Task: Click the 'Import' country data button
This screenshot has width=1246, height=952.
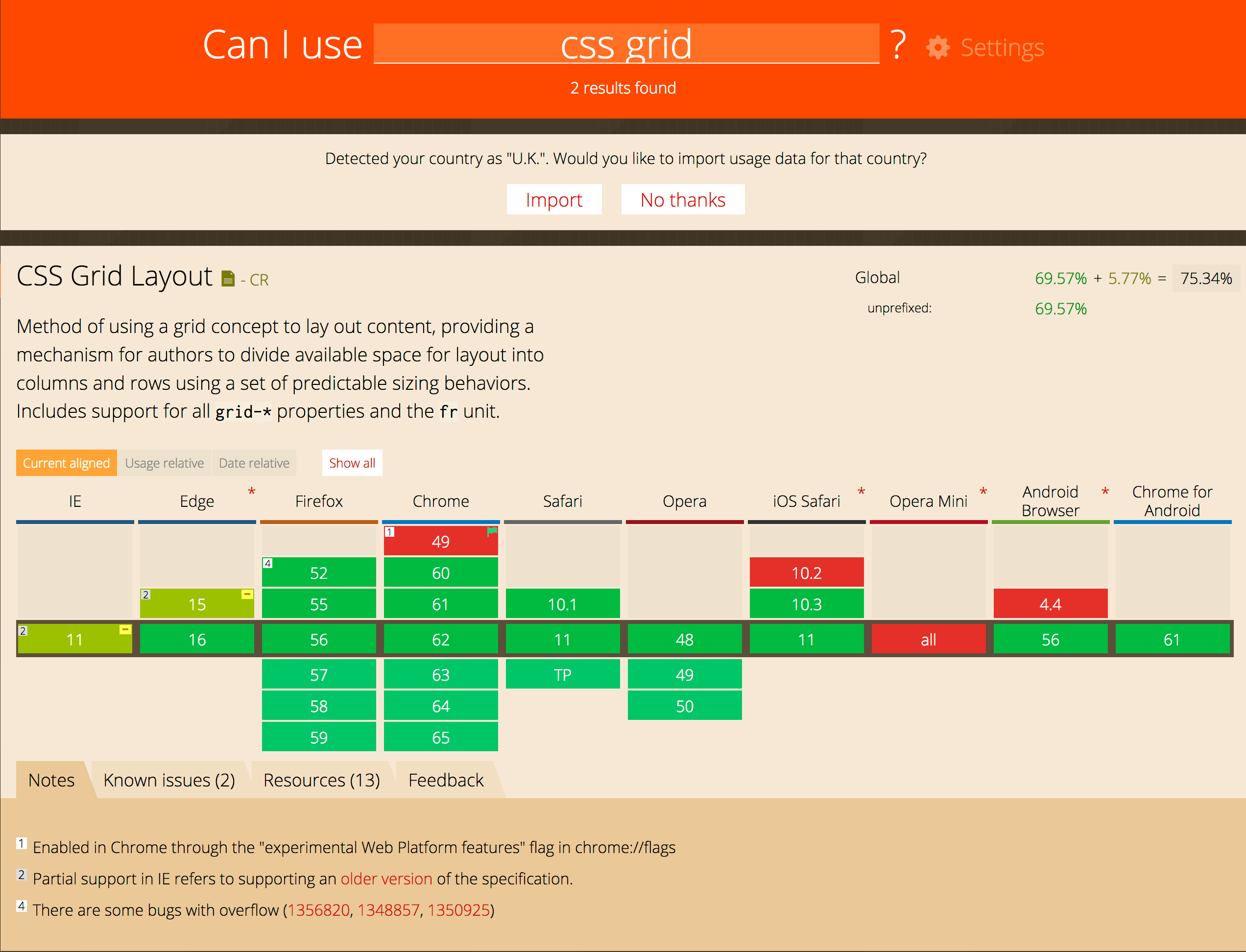Action: (x=555, y=198)
